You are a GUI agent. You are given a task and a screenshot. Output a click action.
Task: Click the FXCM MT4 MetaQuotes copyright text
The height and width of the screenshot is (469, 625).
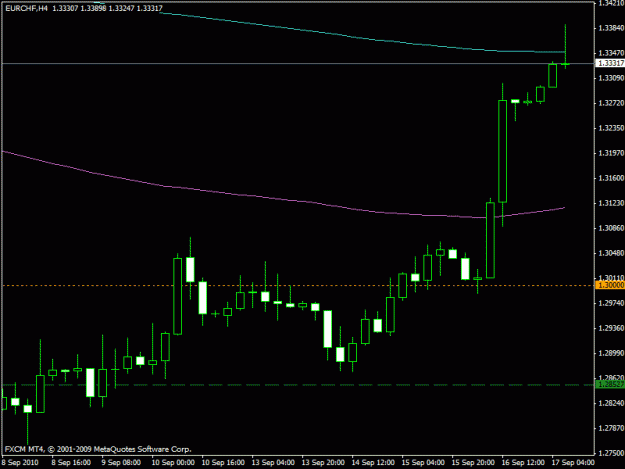tap(98, 449)
